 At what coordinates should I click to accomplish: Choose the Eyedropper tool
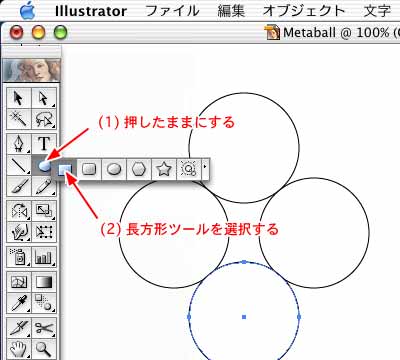19,302
